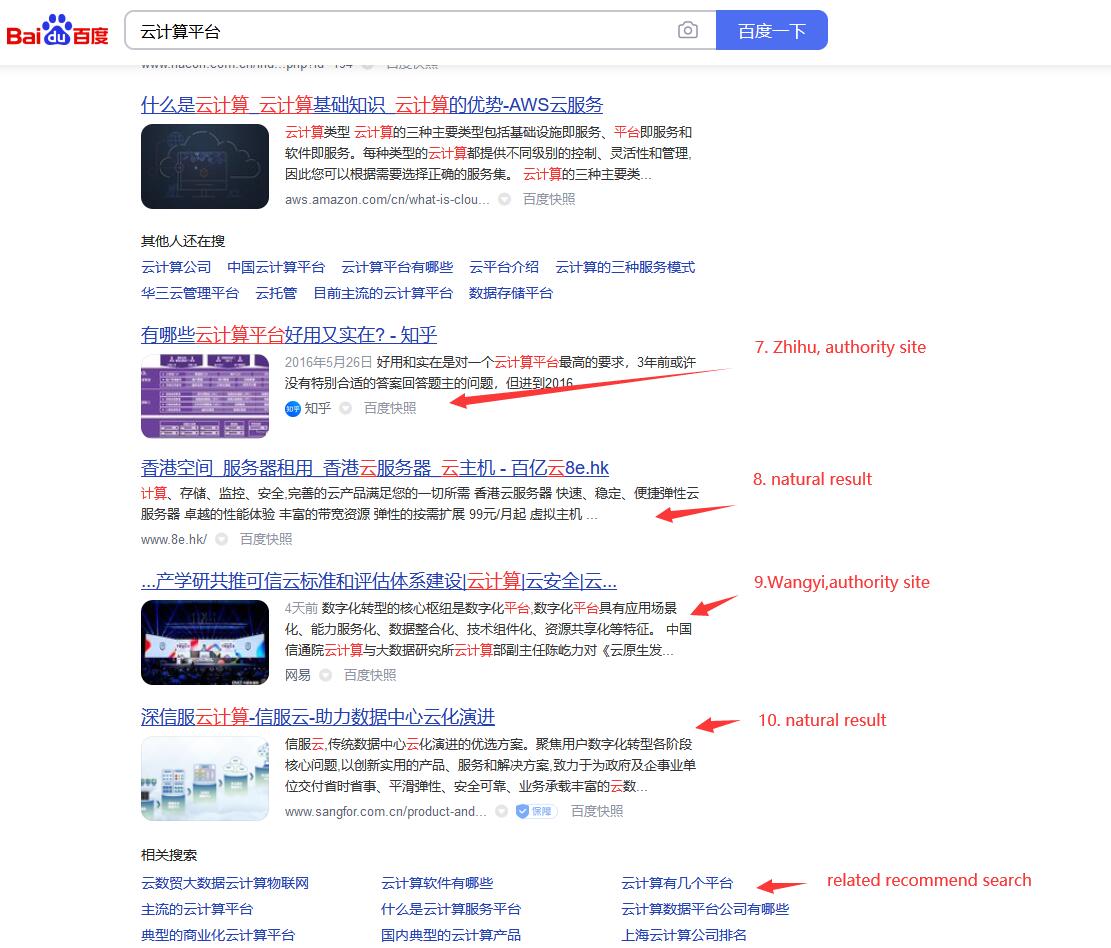1111x948 pixels.
Task: Click the blue 知乎 source icon
Action: (x=293, y=409)
